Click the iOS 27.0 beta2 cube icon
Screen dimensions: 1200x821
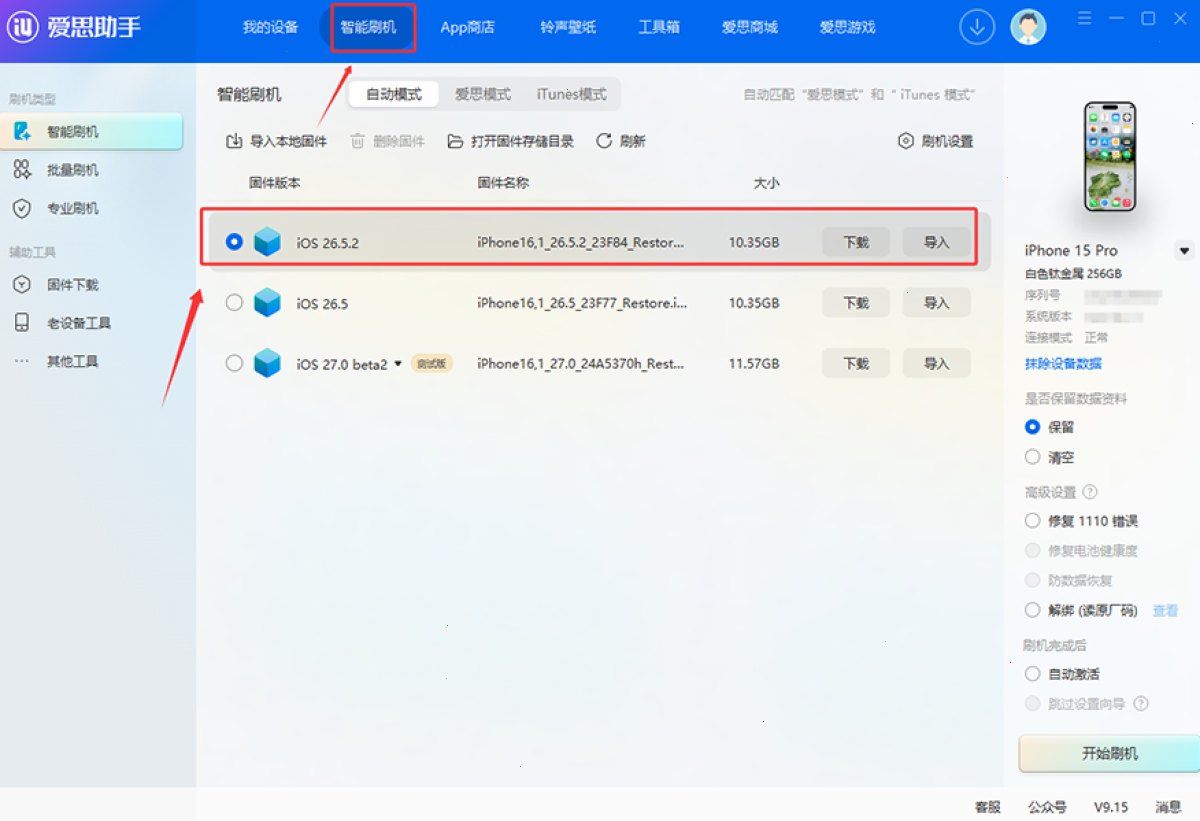coord(267,363)
